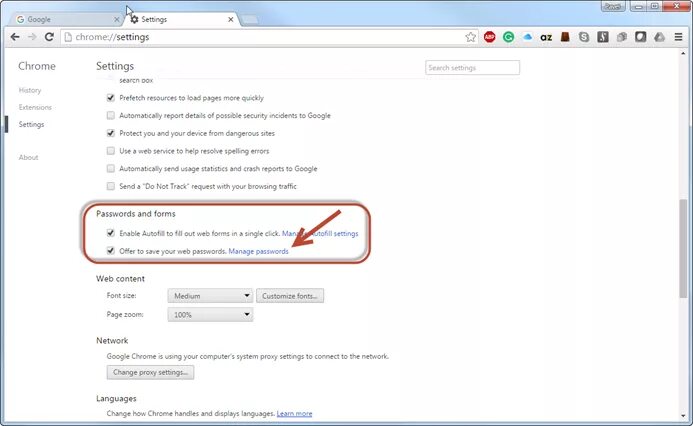
Task: Click Change proxy settings button
Action: pos(150,372)
